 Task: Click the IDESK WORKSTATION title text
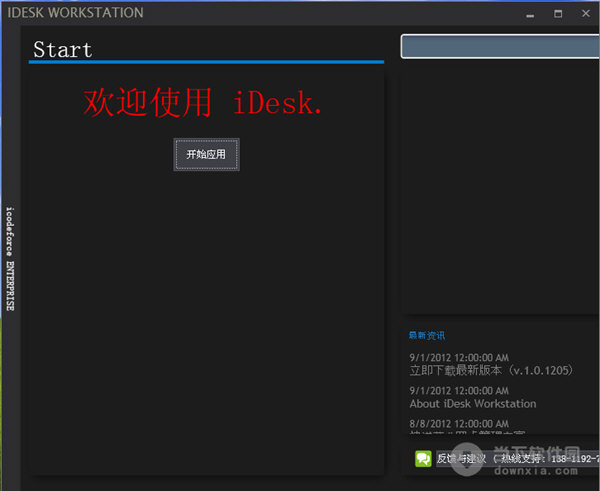(x=75, y=13)
